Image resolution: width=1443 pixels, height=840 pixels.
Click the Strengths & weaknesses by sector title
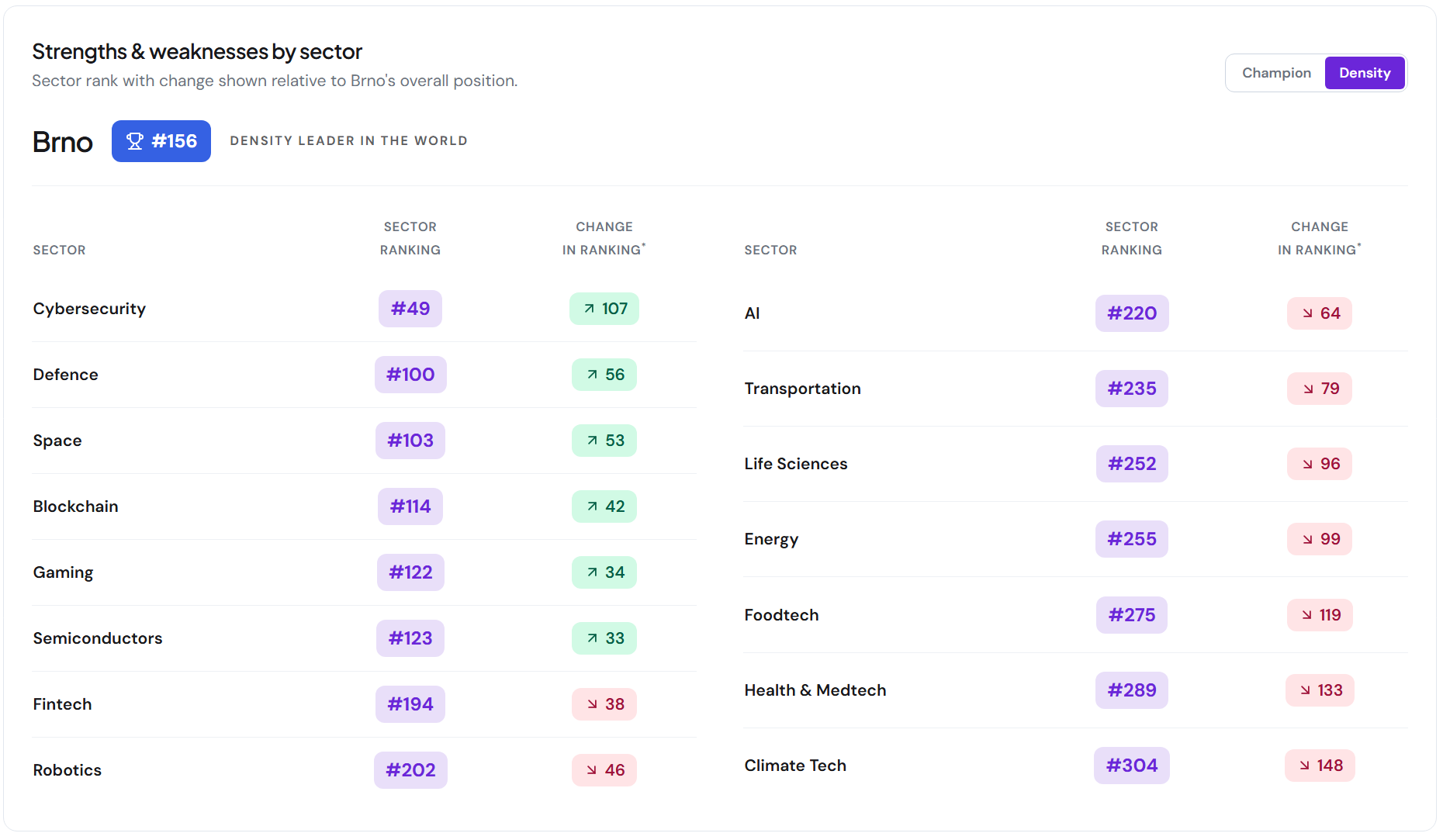pos(197,51)
